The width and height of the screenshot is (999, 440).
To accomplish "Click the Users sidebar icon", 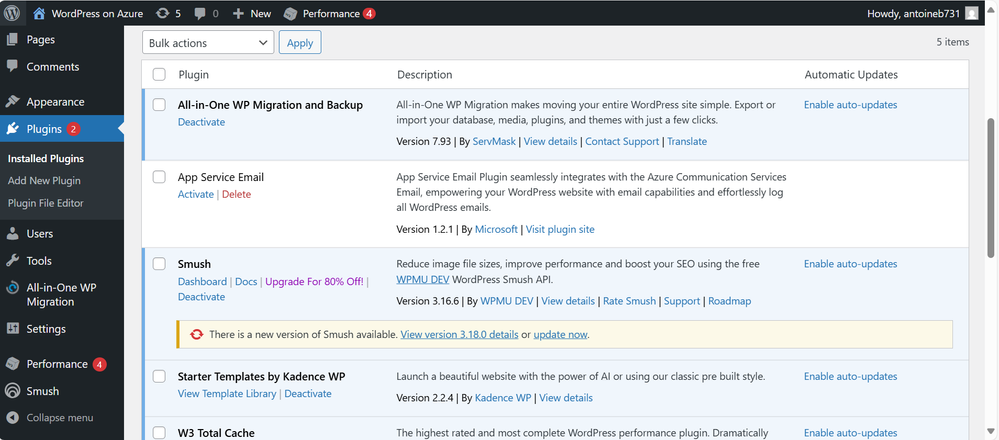I will click(x=12, y=234).
